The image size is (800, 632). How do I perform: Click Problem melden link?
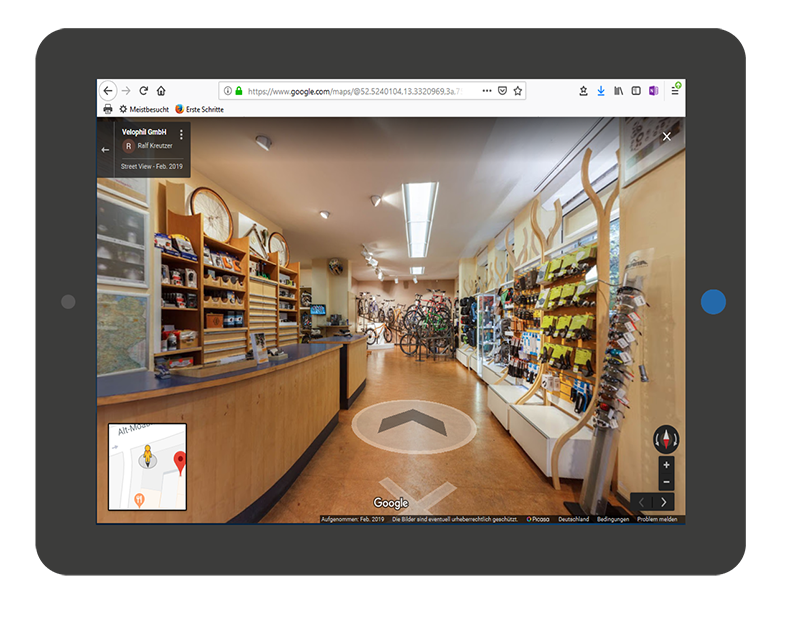pyautogui.click(x=657, y=519)
